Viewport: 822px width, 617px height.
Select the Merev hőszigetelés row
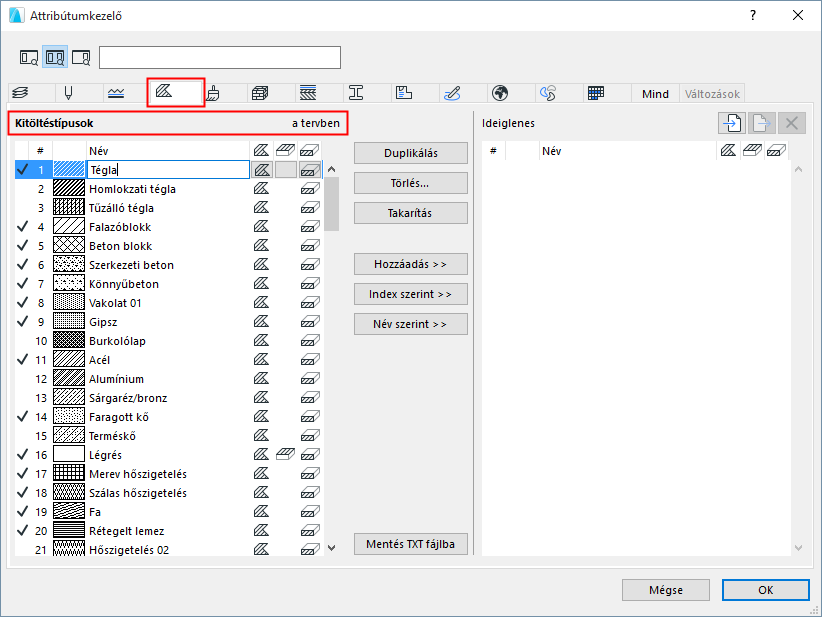pyautogui.click(x=169, y=474)
